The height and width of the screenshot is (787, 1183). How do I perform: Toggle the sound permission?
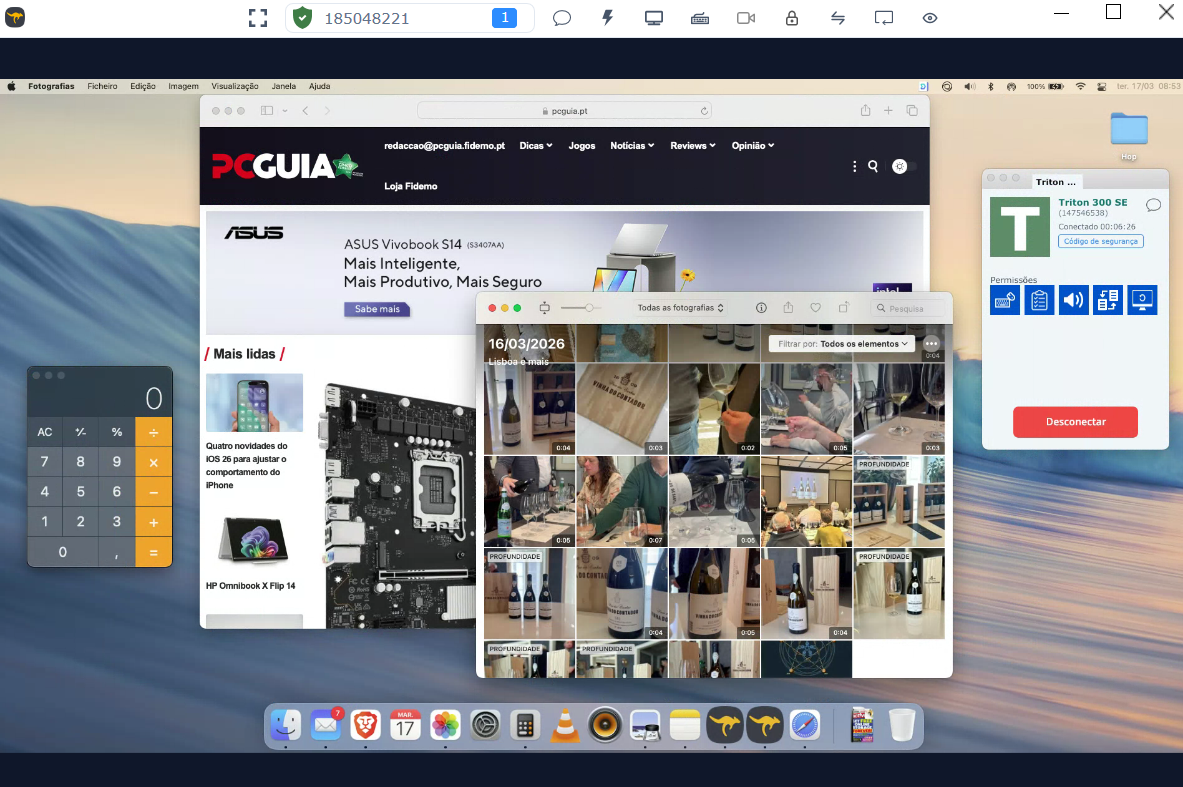click(x=1074, y=300)
